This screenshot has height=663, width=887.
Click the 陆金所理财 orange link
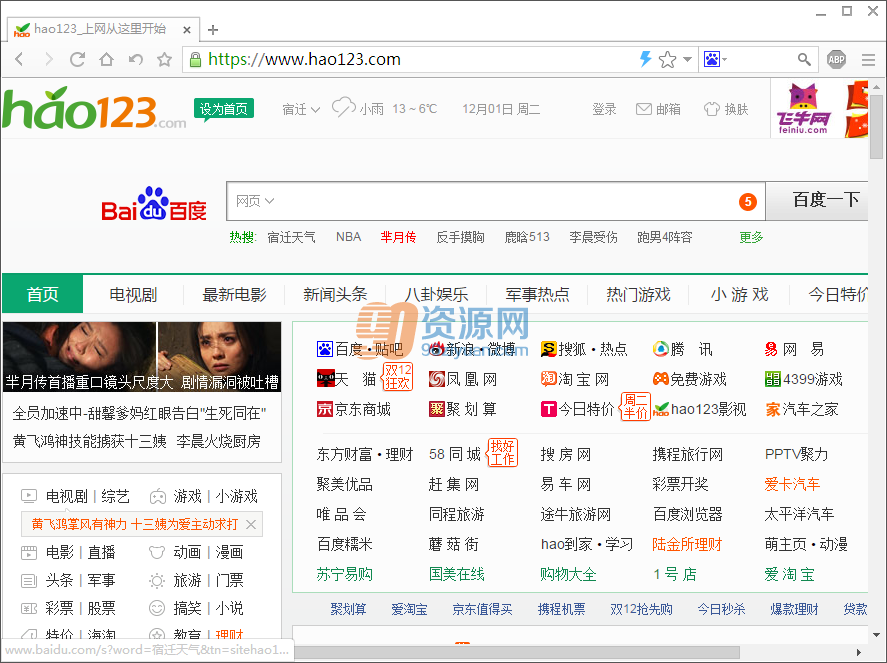tap(687, 544)
